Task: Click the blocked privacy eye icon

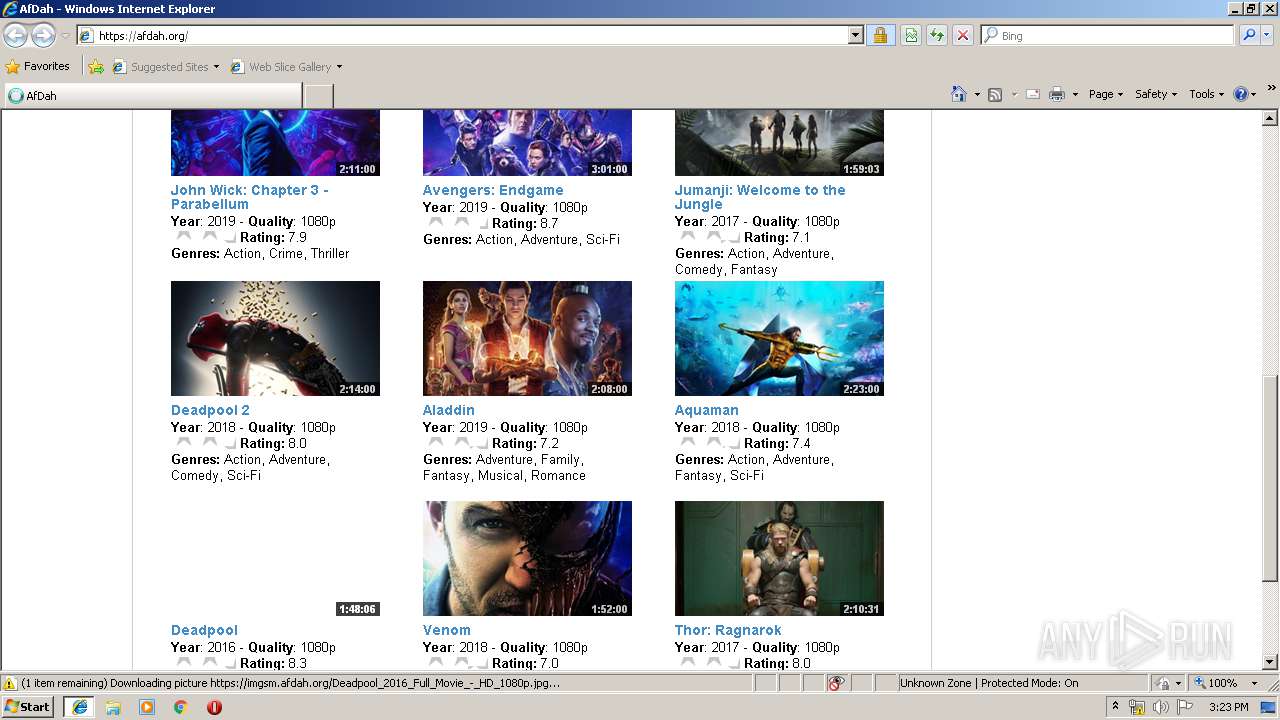Action: [x=836, y=683]
